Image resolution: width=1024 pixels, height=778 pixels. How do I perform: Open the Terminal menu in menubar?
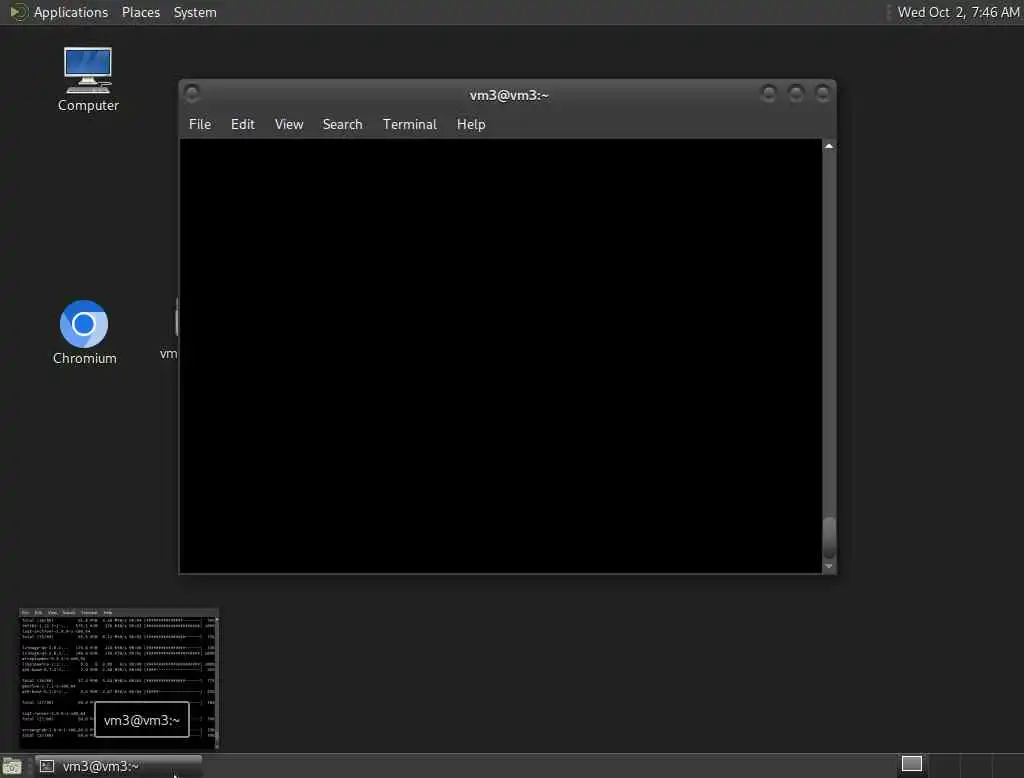coord(409,124)
